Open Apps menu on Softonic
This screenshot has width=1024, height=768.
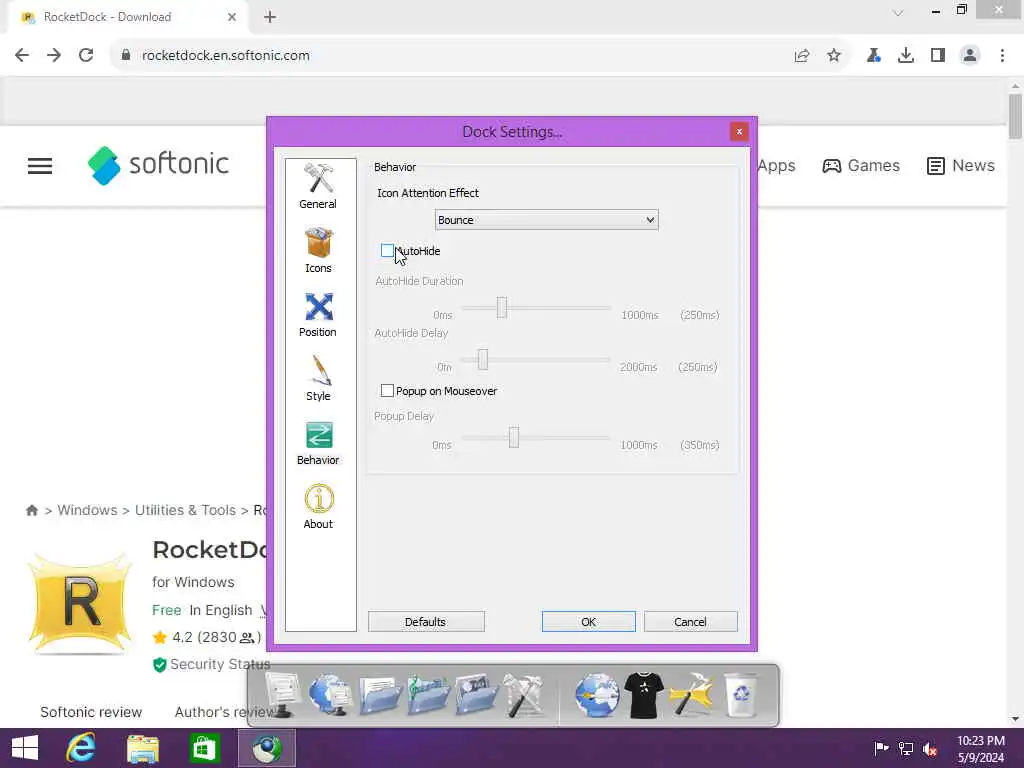tap(776, 166)
